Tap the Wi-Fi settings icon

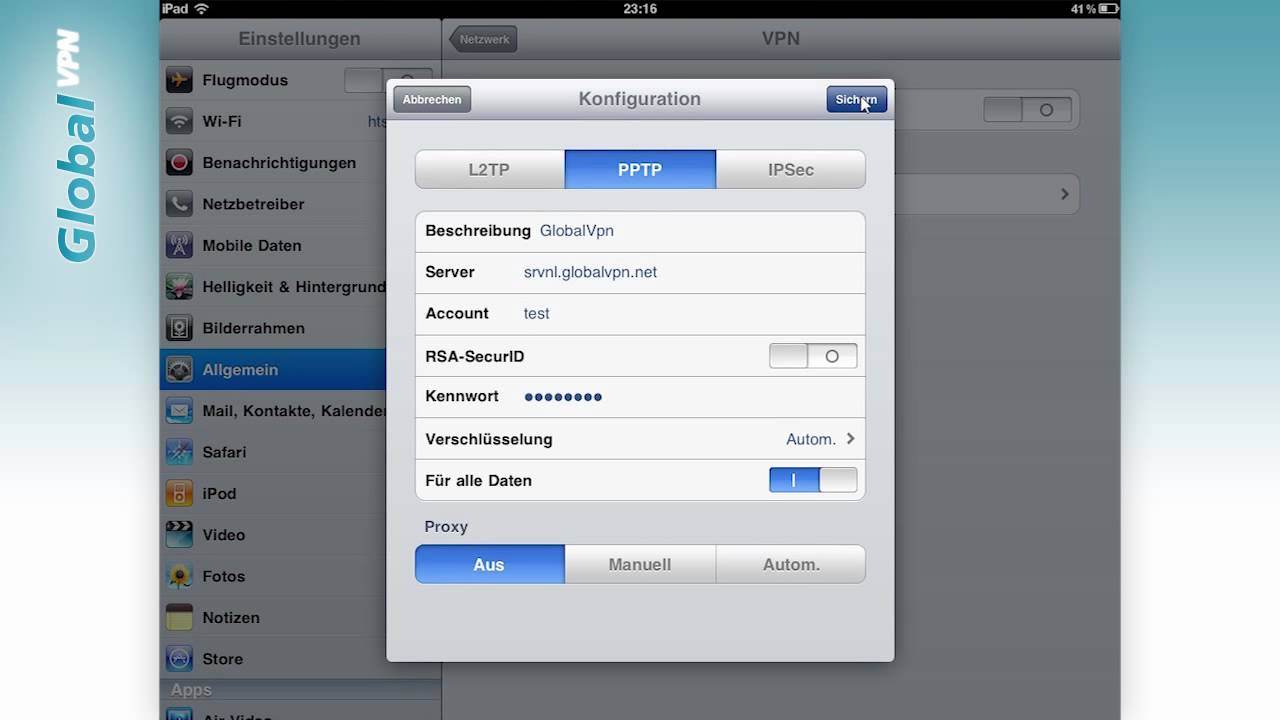coord(180,121)
